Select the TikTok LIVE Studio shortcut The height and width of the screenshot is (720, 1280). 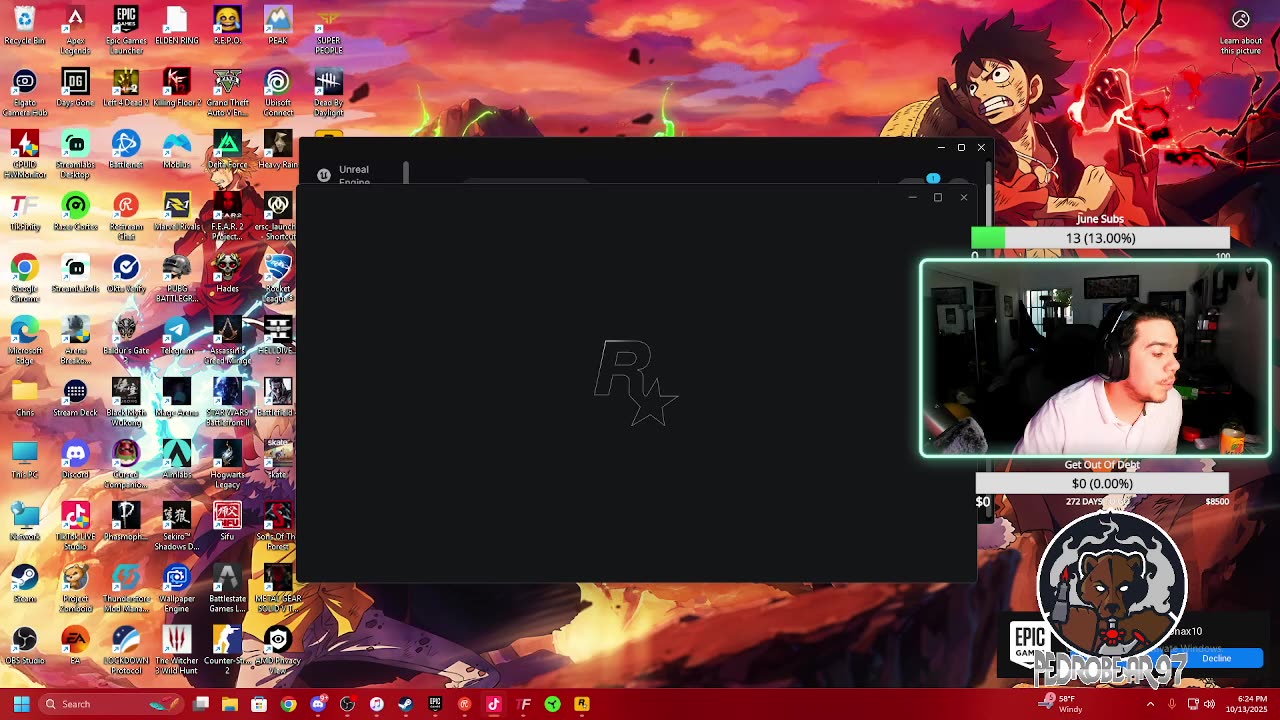click(x=75, y=526)
